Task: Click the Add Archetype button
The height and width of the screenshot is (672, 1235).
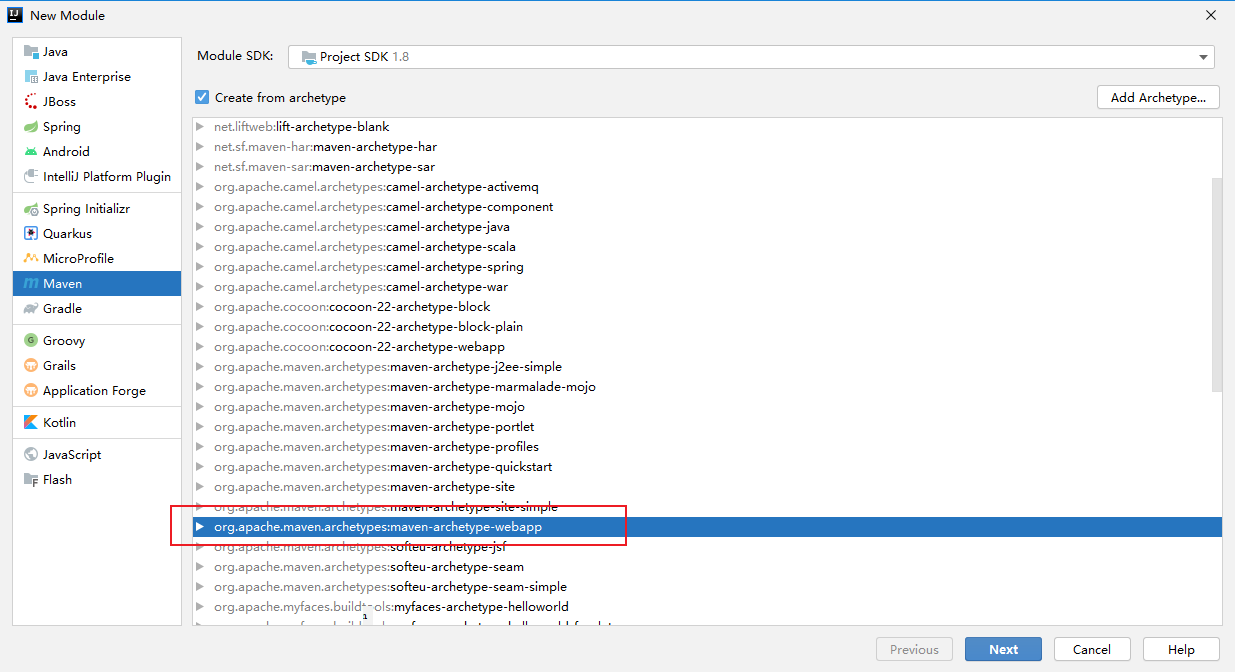Action: point(1158,97)
